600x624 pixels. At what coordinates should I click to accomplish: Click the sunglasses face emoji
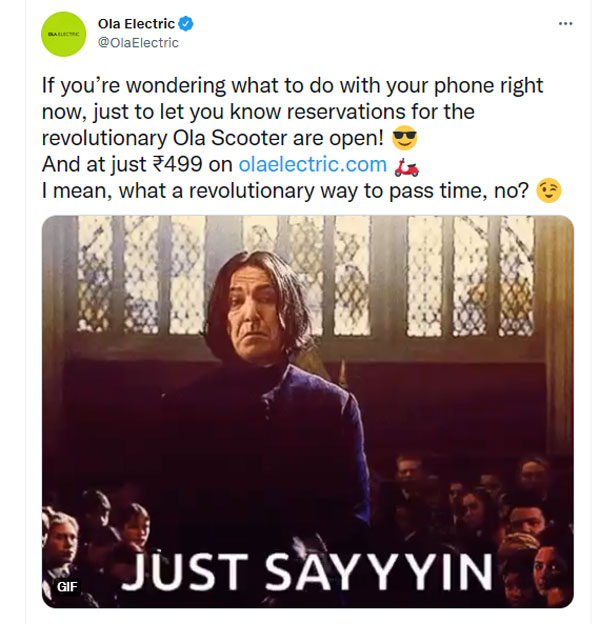tap(404, 138)
